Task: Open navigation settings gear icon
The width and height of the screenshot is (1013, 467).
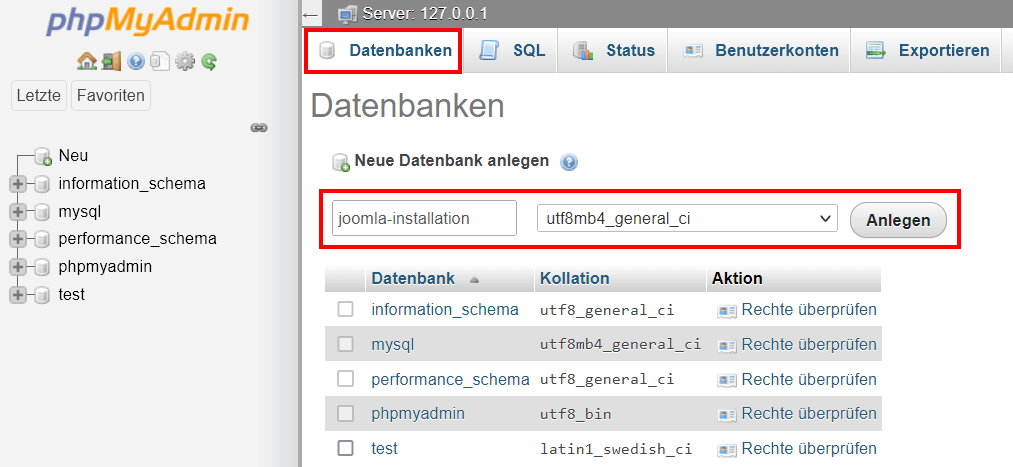Action: tap(185, 61)
